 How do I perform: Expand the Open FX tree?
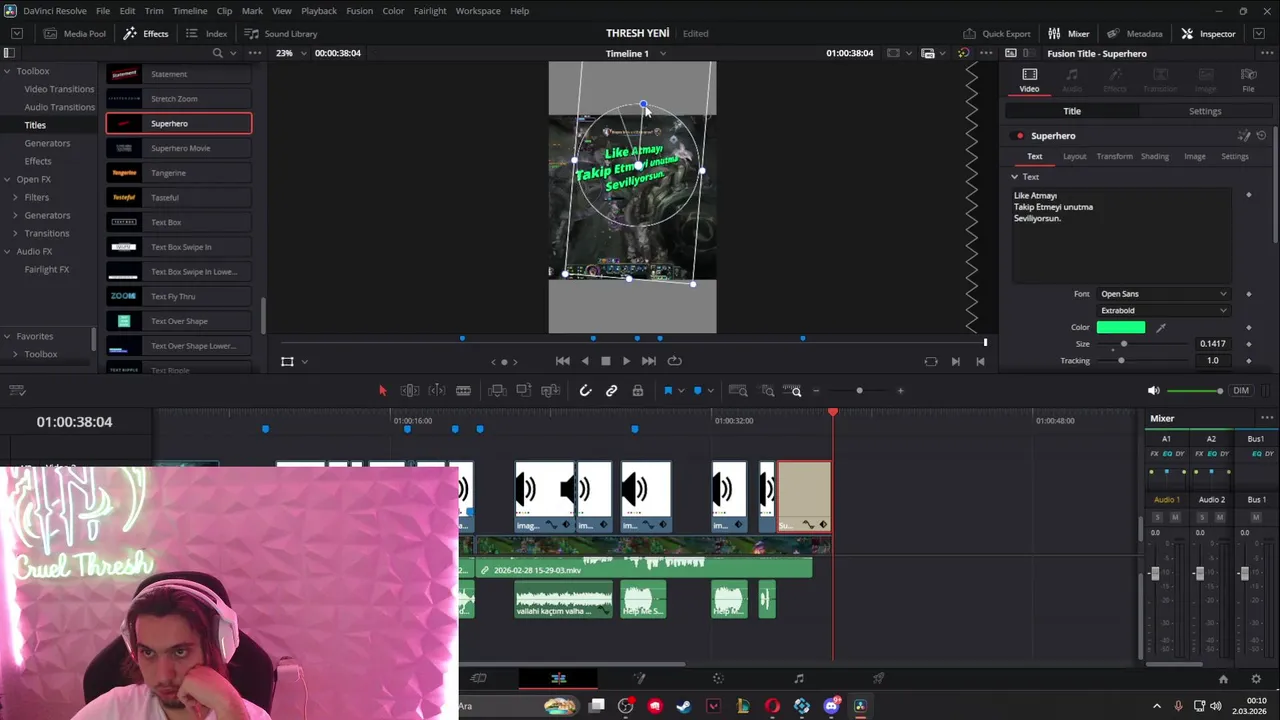point(7,179)
